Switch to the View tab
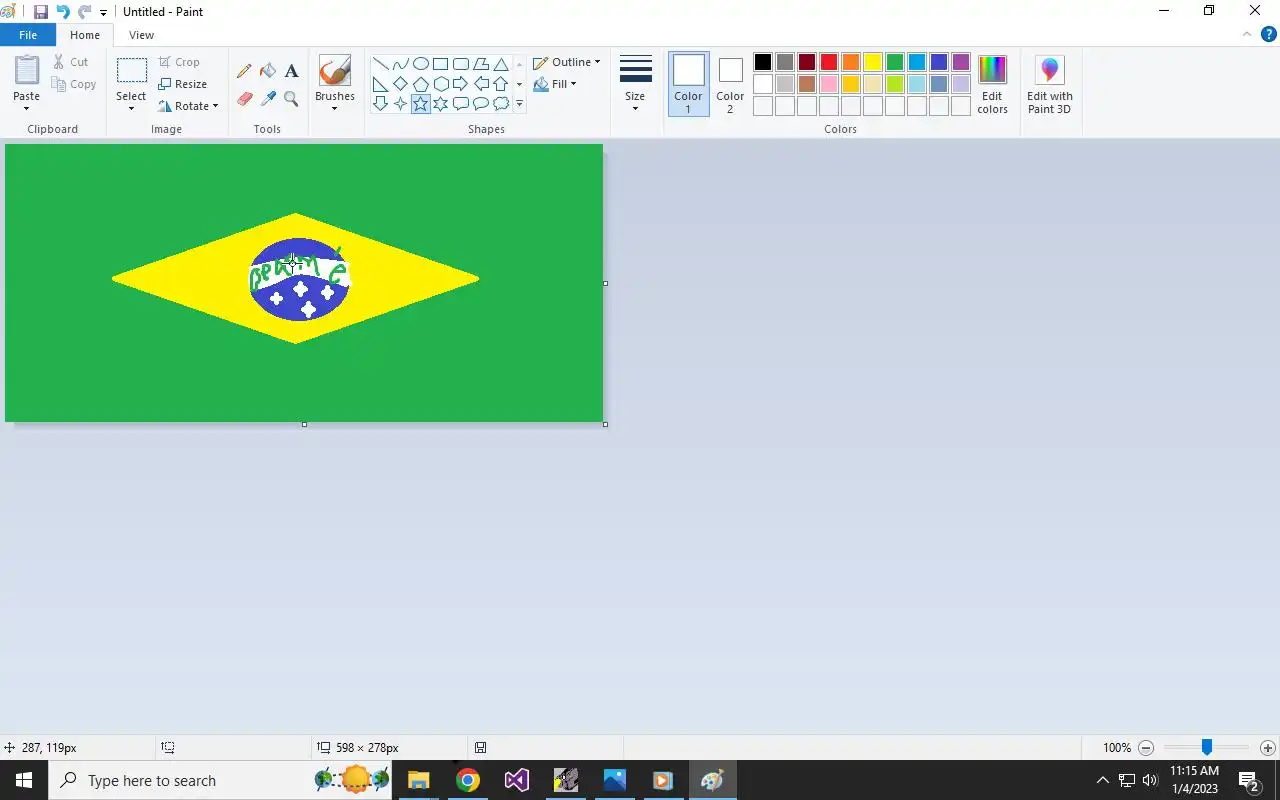 tap(141, 35)
